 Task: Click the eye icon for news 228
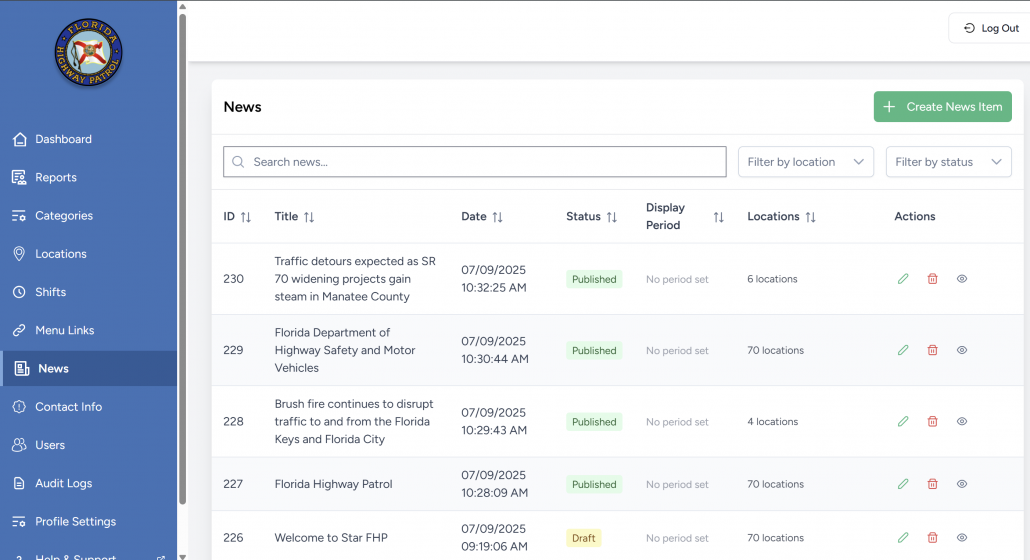pyautogui.click(x=962, y=422)
